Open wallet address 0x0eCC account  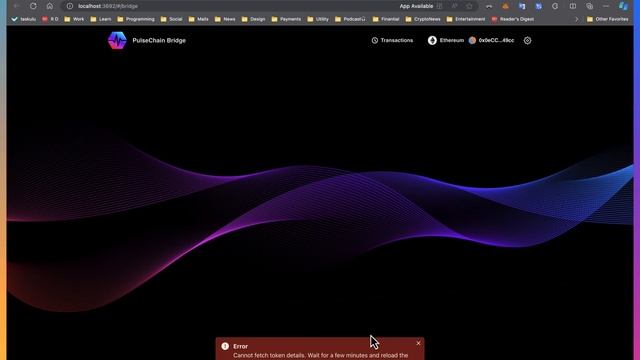pyautogui.click(x=491, y=40)
